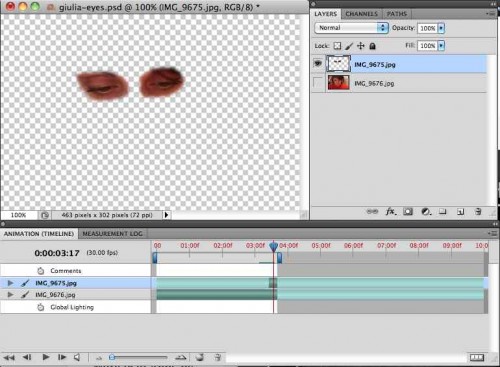The height and width of the screenshot is (367, 500).
Task: Step forward to the next frame
Action: pyautogui.click(x=62, y=357)
